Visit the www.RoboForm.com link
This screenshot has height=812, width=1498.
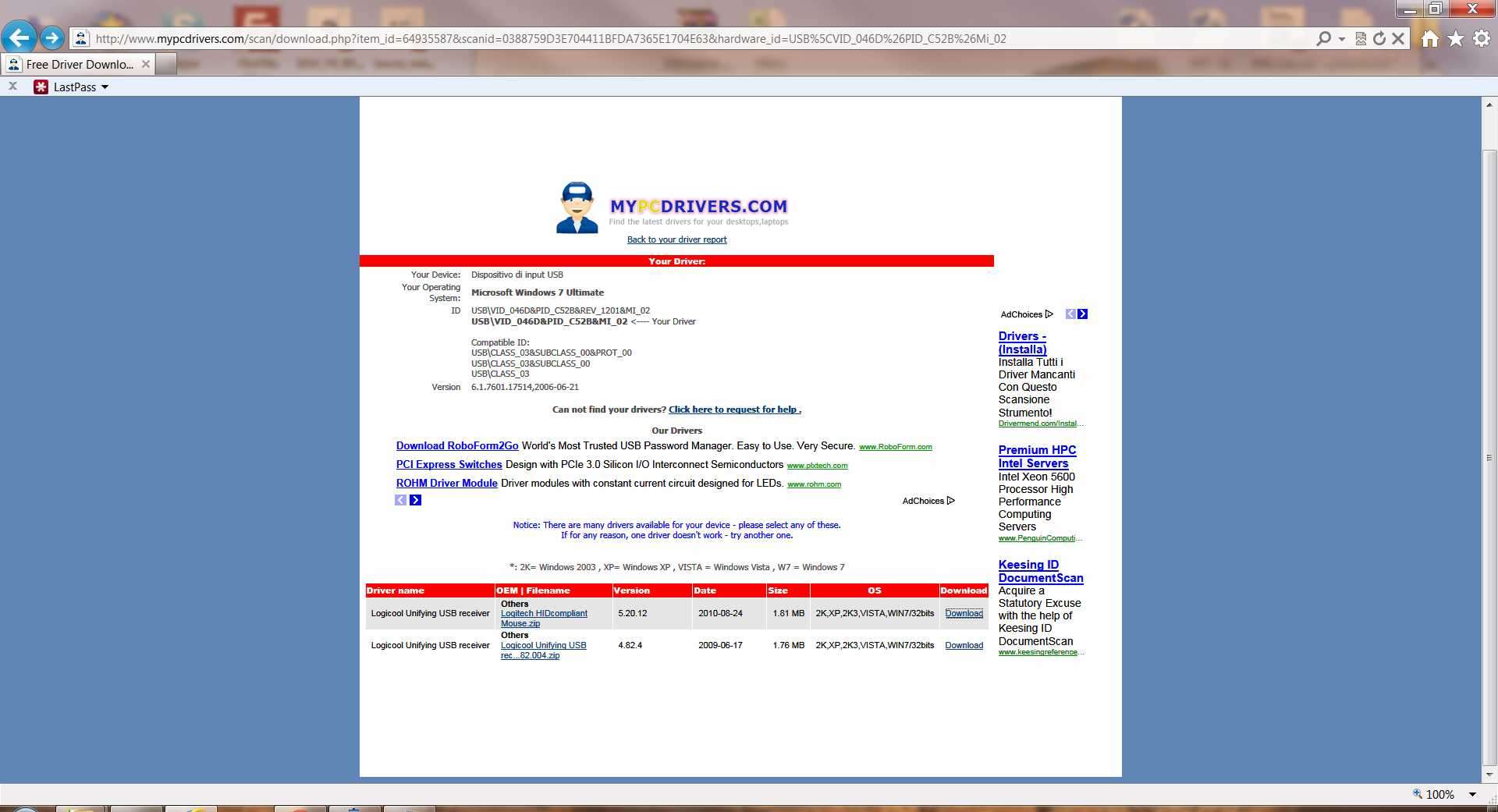click(896, 447)
